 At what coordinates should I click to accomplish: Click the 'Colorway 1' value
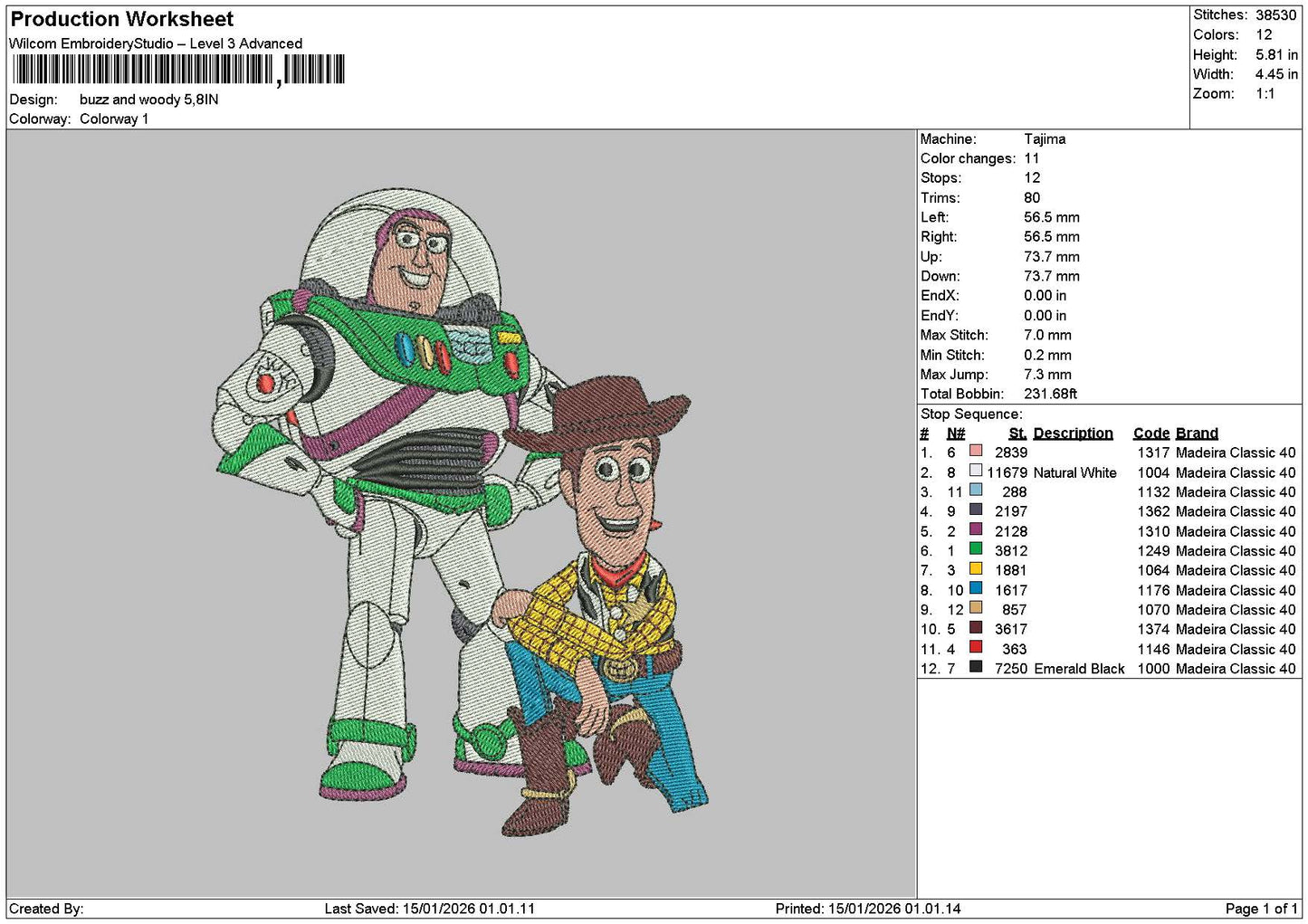coord(114,119)
